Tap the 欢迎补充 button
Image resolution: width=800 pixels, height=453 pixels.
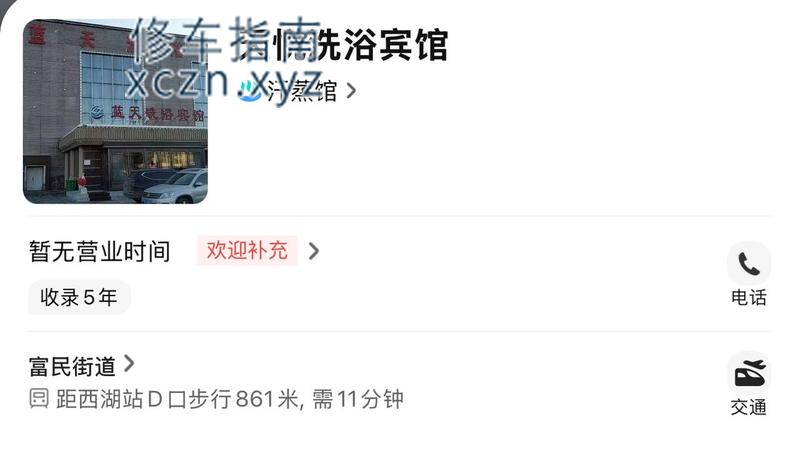(x=247, y=250)
